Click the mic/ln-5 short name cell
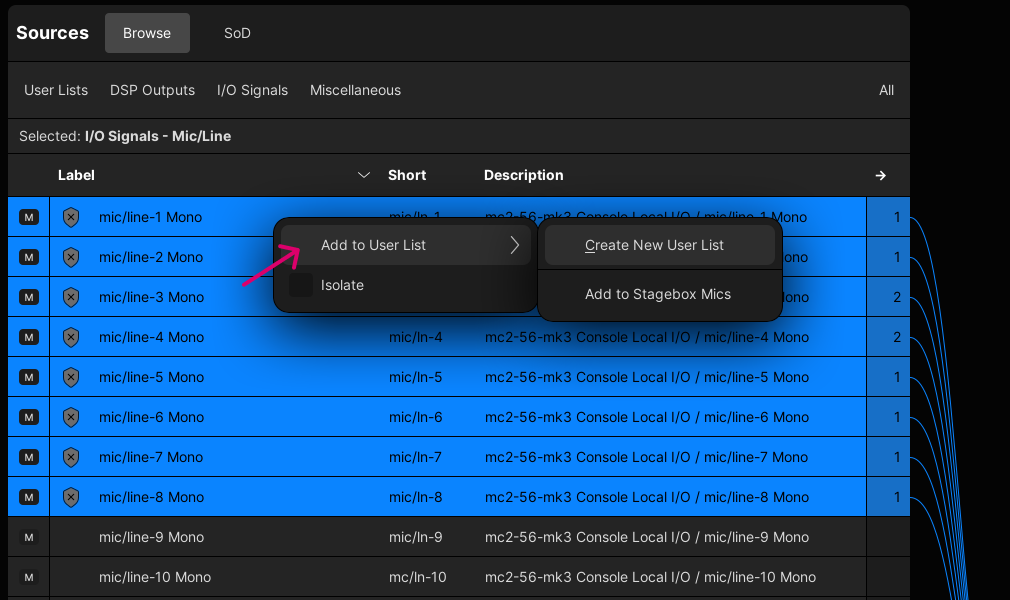 pyautogui.click(x=415, y=377)
